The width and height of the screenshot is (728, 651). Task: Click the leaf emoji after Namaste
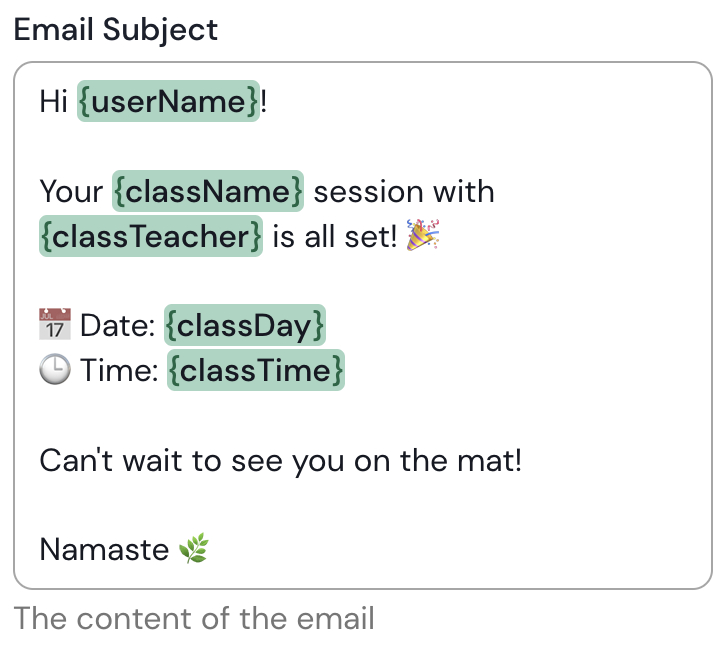[x=193, y=549]
